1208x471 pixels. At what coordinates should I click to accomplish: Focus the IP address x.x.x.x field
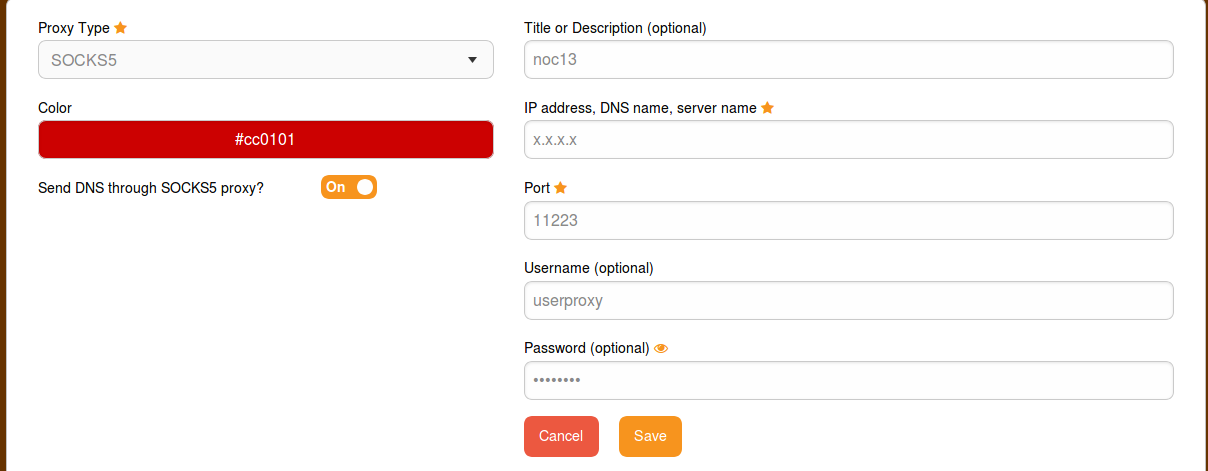tap(848, 140)
